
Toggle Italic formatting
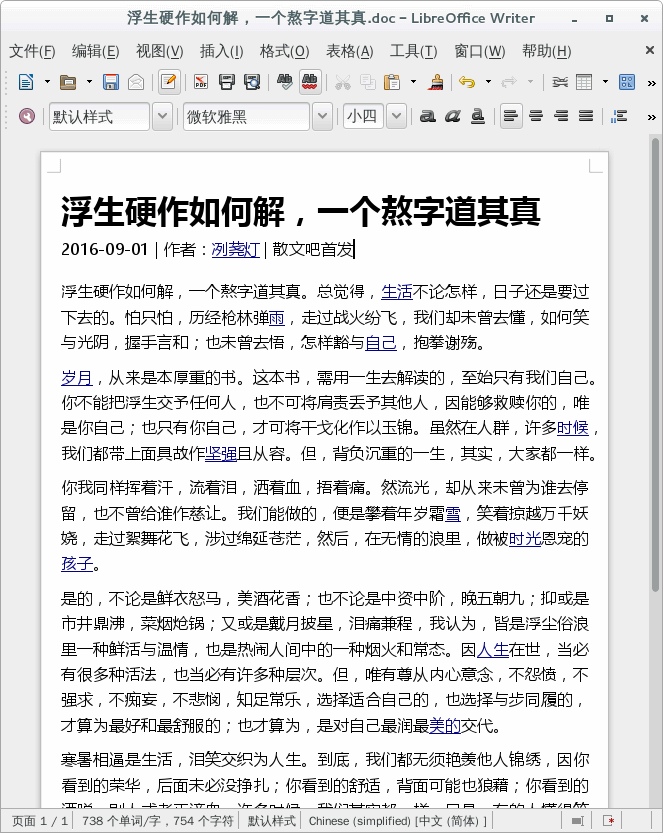[453, 116]
